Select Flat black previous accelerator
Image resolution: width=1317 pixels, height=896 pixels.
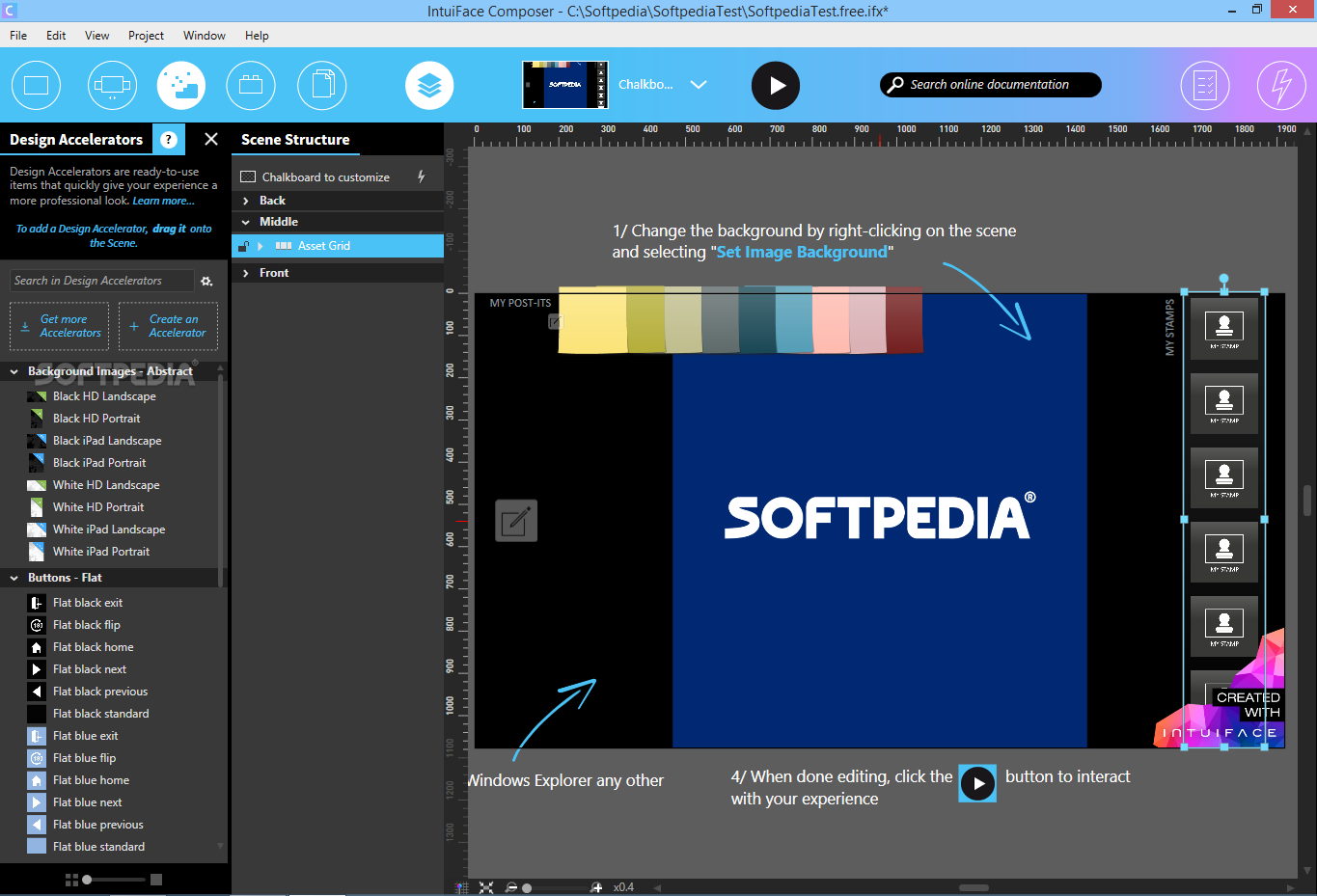pyautogui.click(x=88, y=692)
